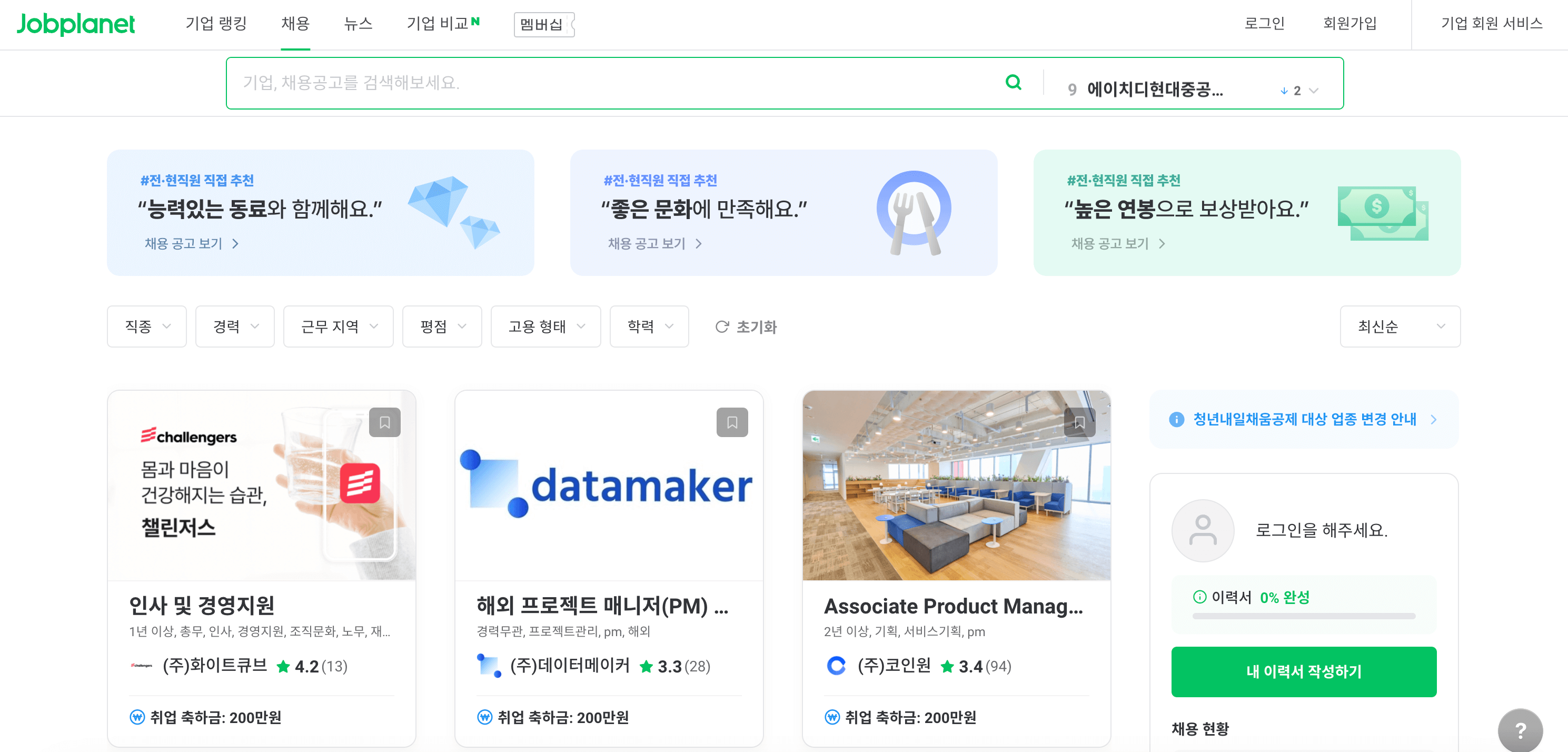Click the (주)데이터메이커 company name
The image size is (1568, 752).
[x=570, y=666]
